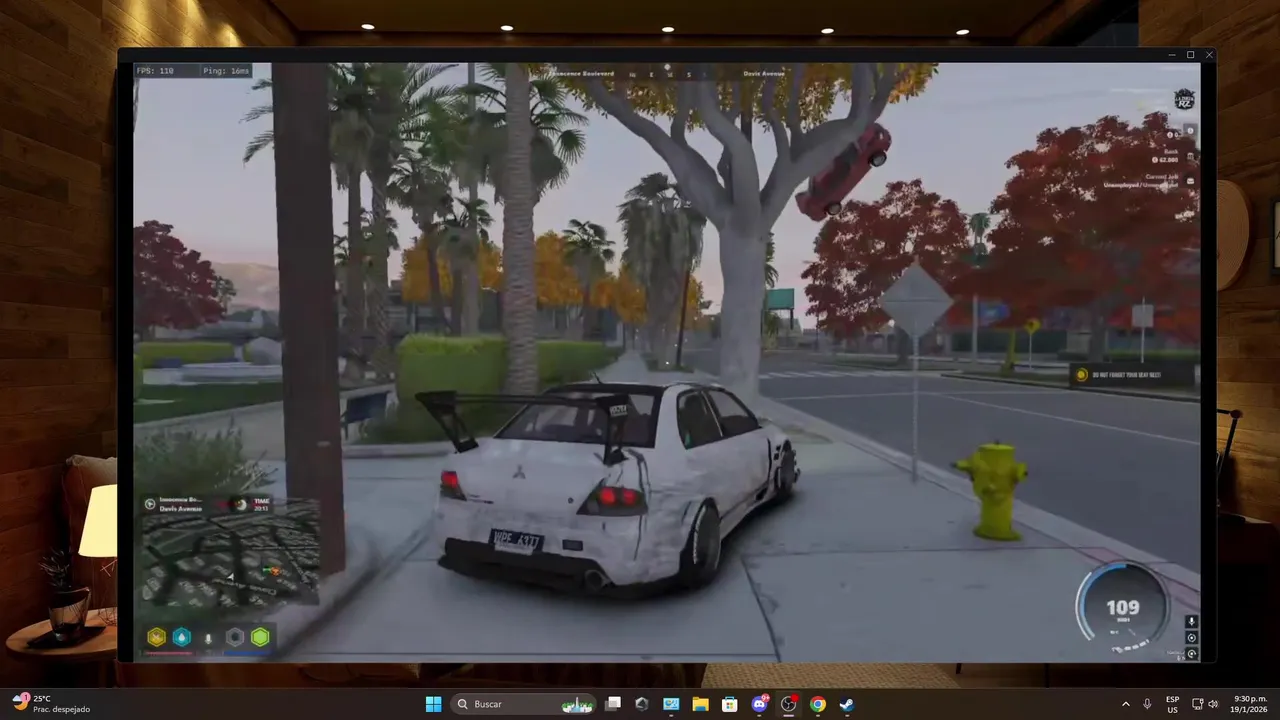
Task: Click the Davis Avenue label in the top compass
Action: click(x=764, y=74)
